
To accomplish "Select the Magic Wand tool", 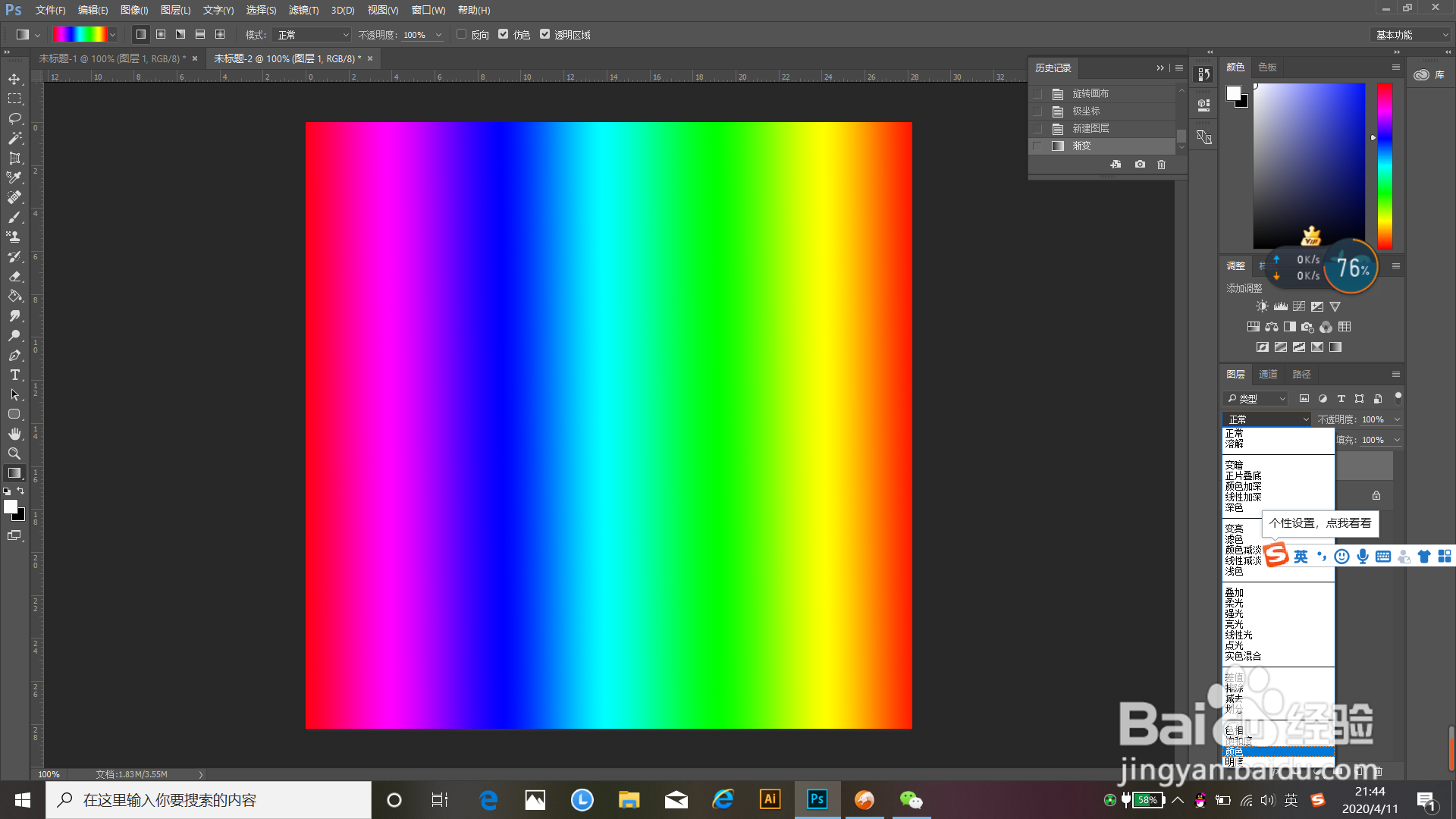I will (14, 139).
